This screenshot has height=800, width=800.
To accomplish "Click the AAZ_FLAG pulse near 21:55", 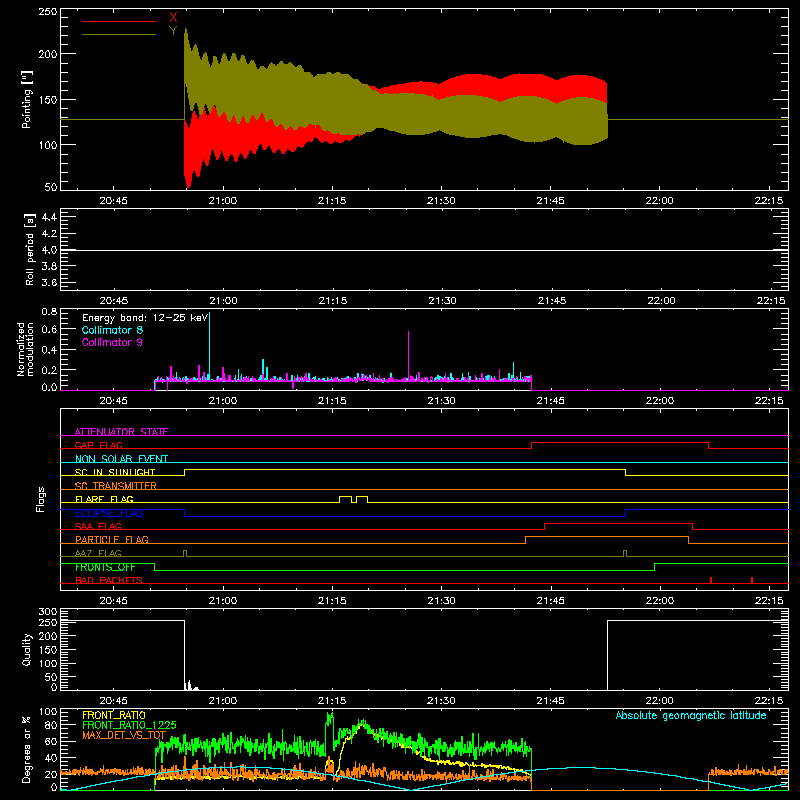I will click(x=625, y=553).
